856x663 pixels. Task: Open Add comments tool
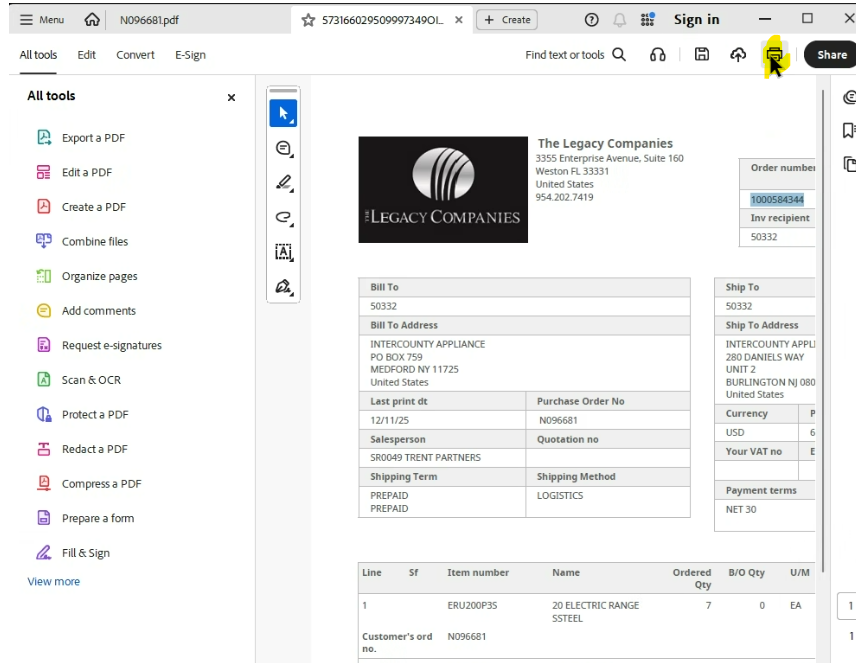pyautogui.click(x=86, y=311)
